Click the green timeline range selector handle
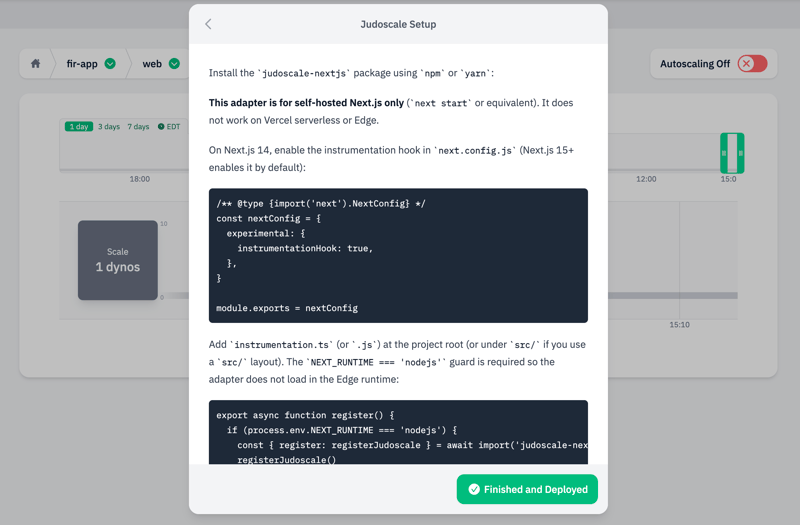Screen dimensions: 800x525 (x=732, y=153)
